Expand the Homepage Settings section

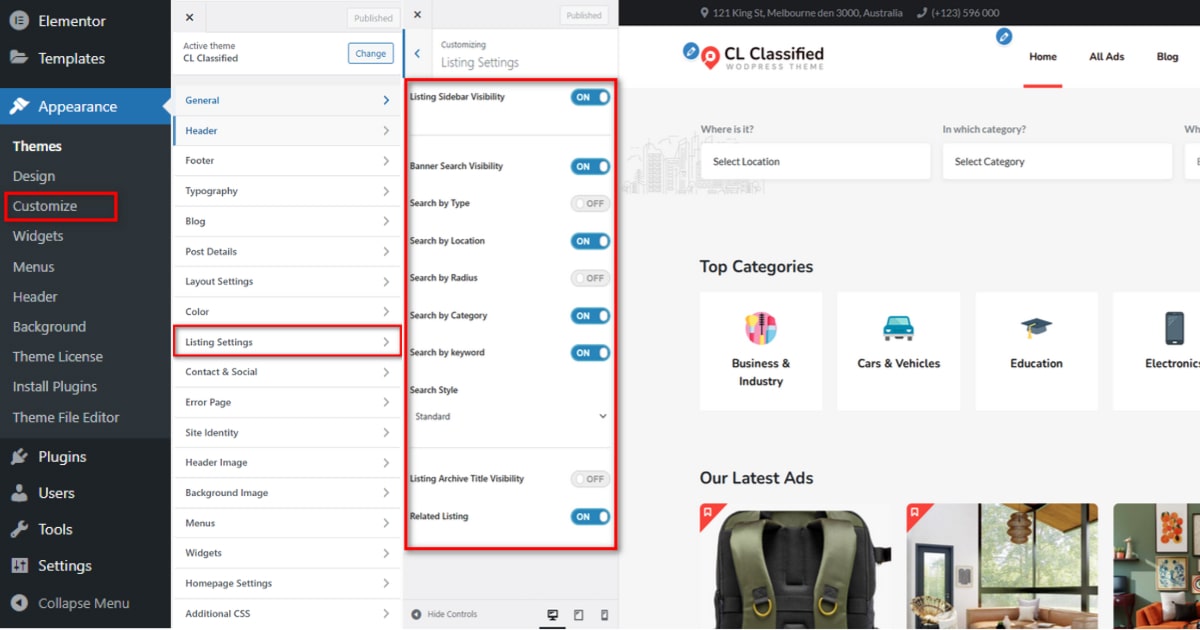(287, 583)
